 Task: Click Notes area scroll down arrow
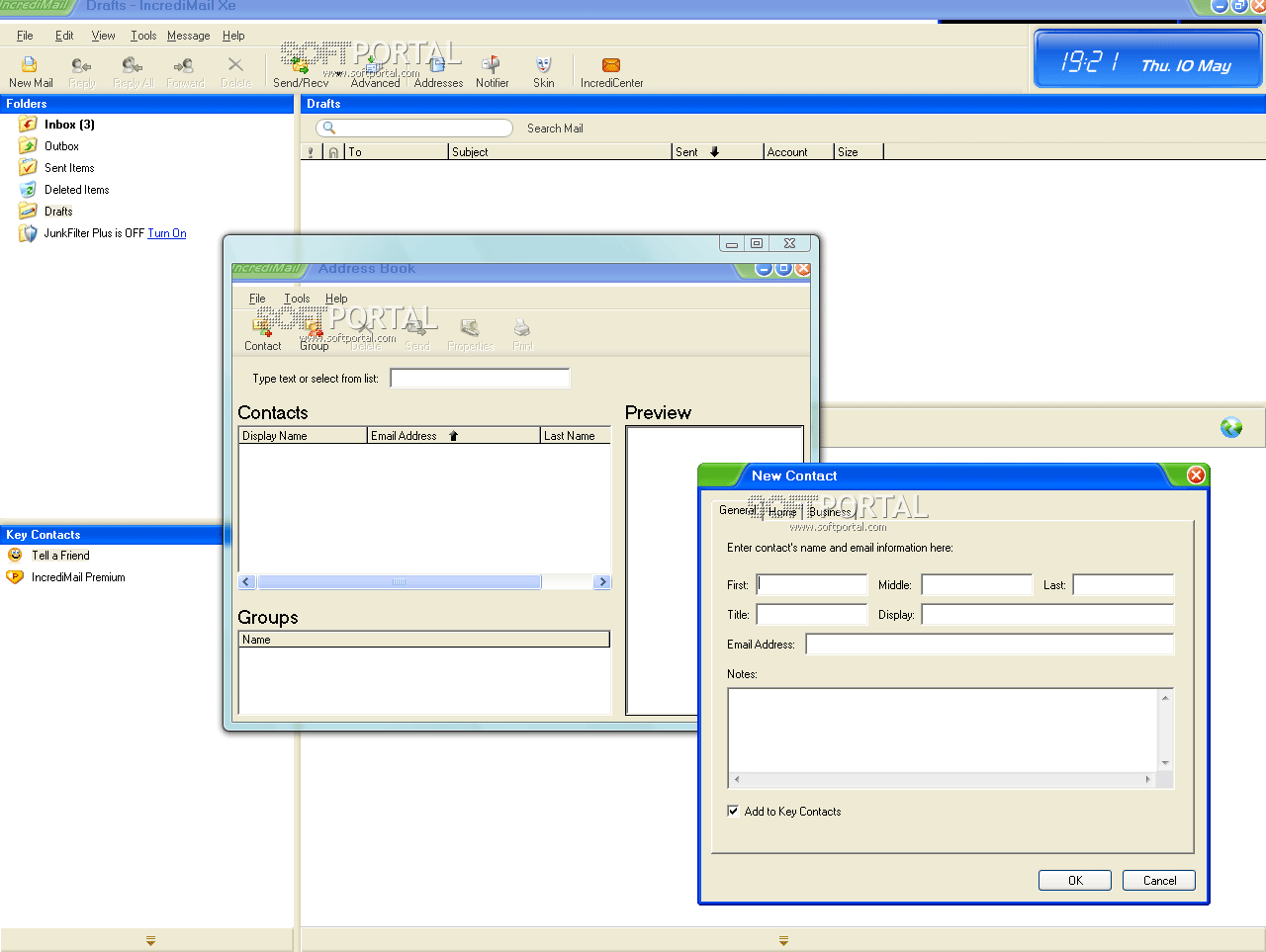point(1165,763)
